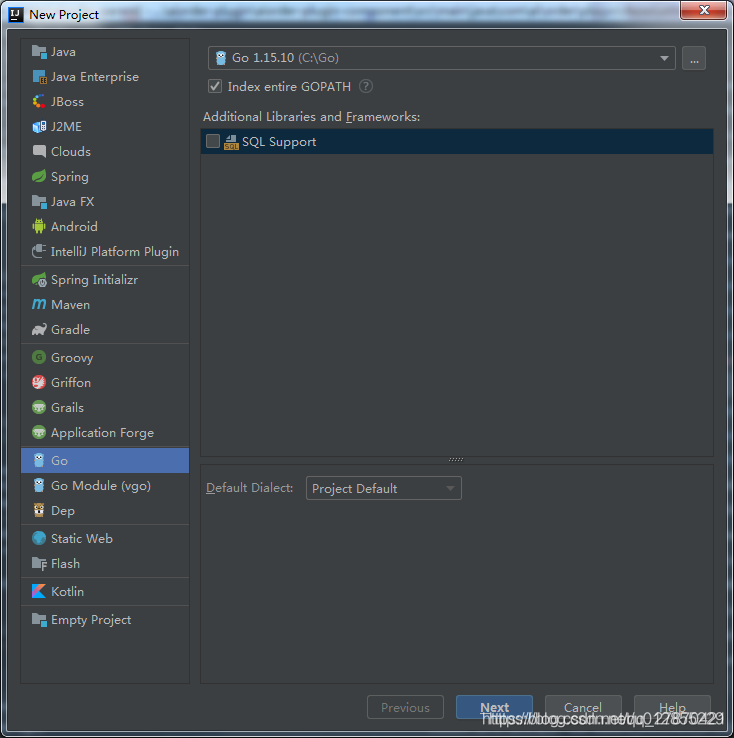
Task: Select Android in the list
Action: point(105,226)
